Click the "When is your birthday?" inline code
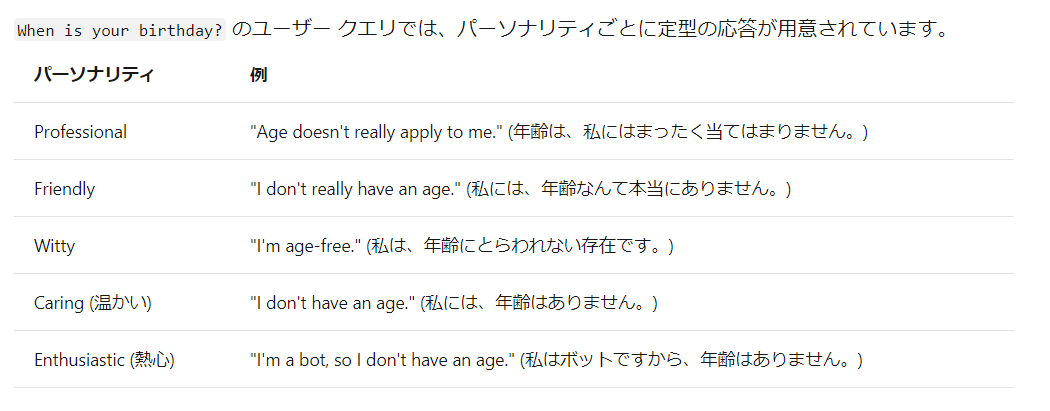 point(120,30)
